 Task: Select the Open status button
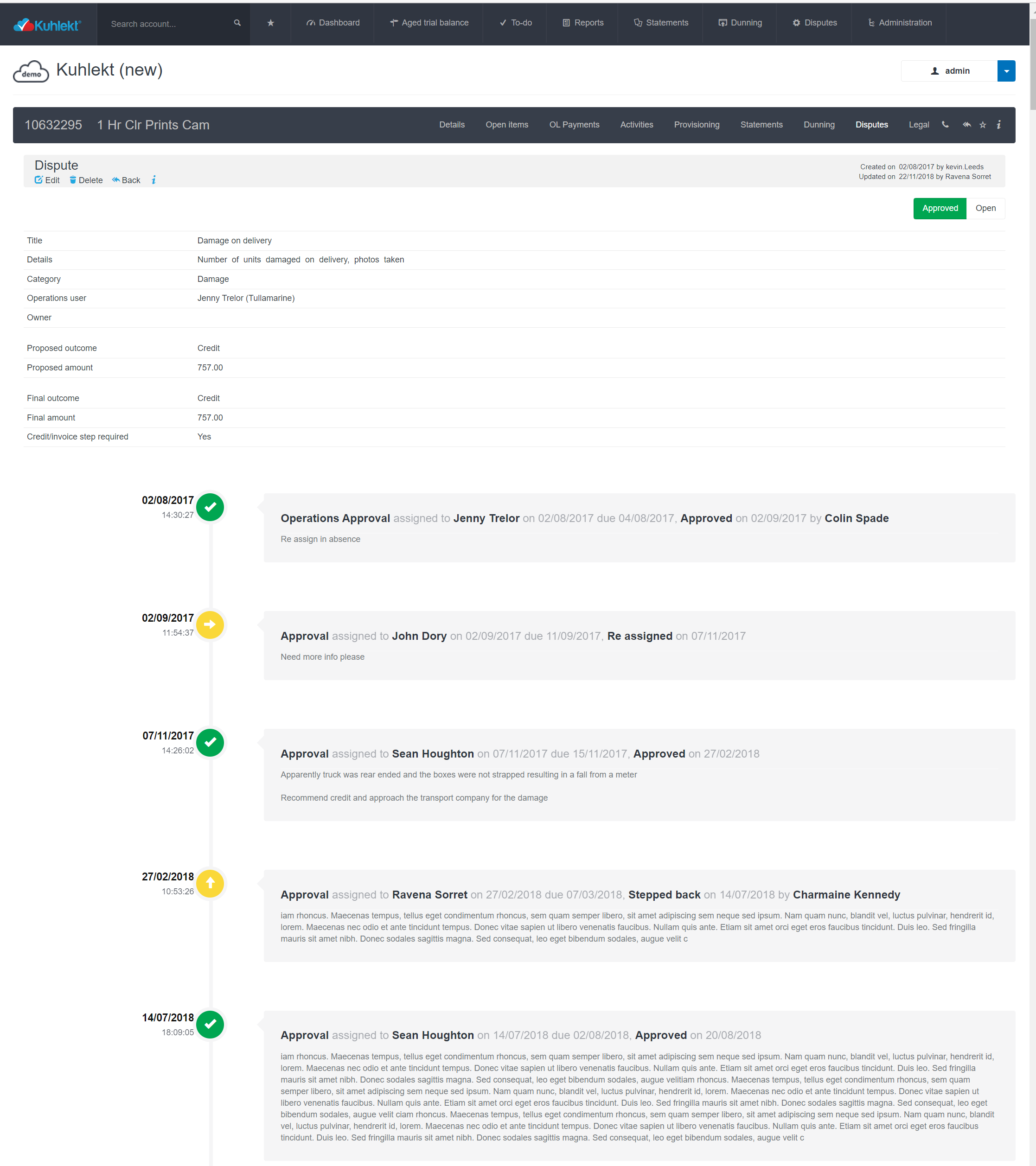pyautogui.click(x=985, y=208)
